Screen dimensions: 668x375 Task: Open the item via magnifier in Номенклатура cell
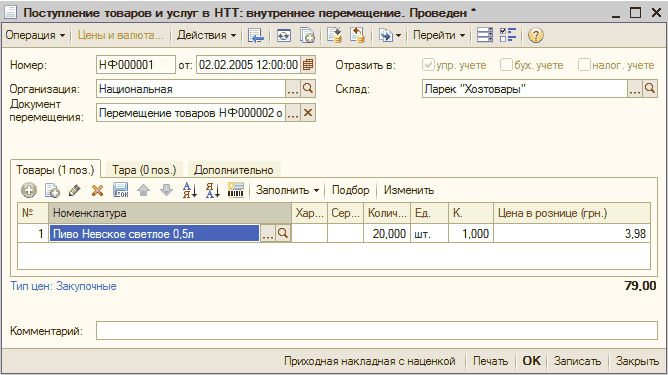282,234
